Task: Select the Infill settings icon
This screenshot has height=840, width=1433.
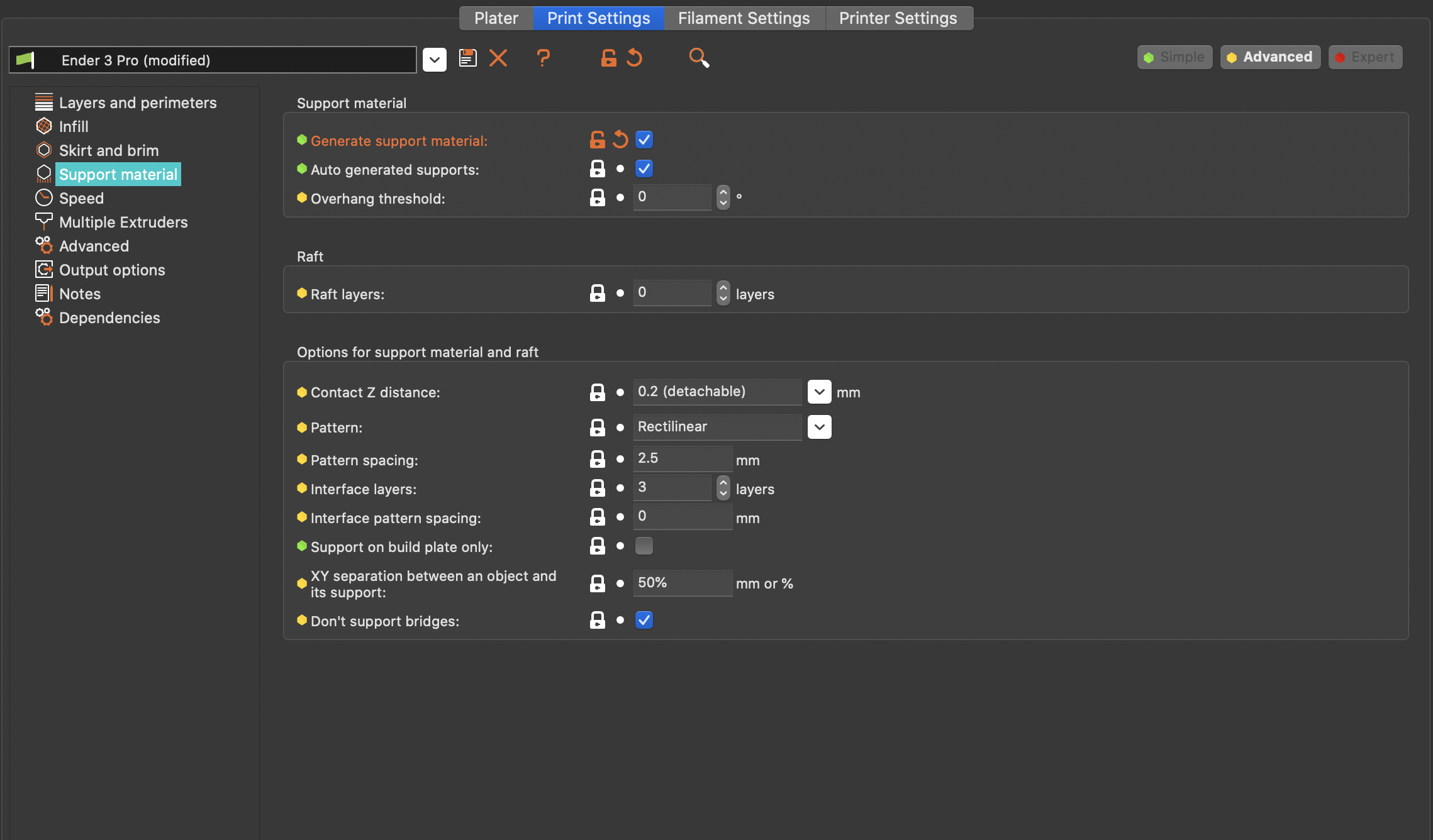Action: 44,126
